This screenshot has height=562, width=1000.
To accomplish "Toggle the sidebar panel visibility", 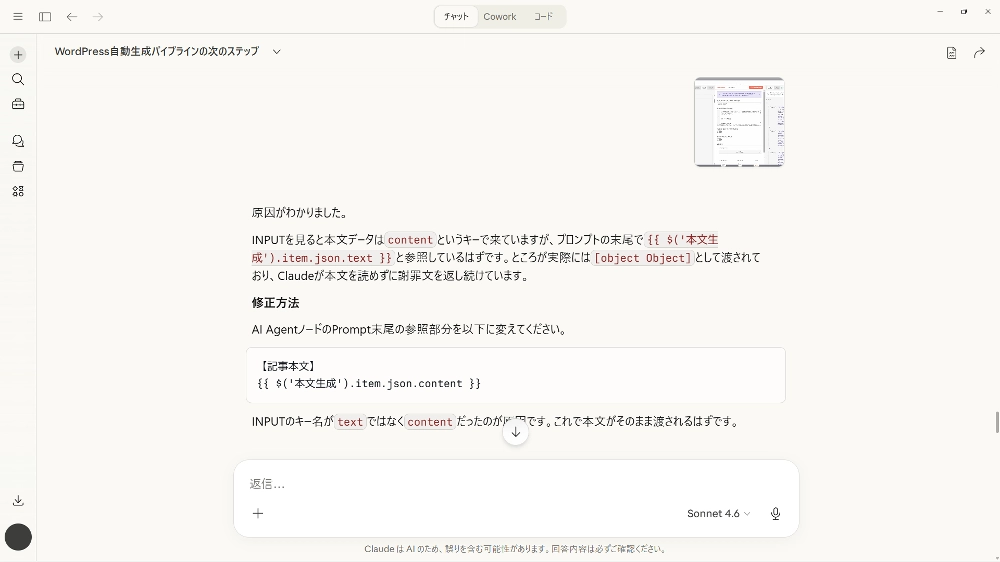I will click(x=45, y=17).
